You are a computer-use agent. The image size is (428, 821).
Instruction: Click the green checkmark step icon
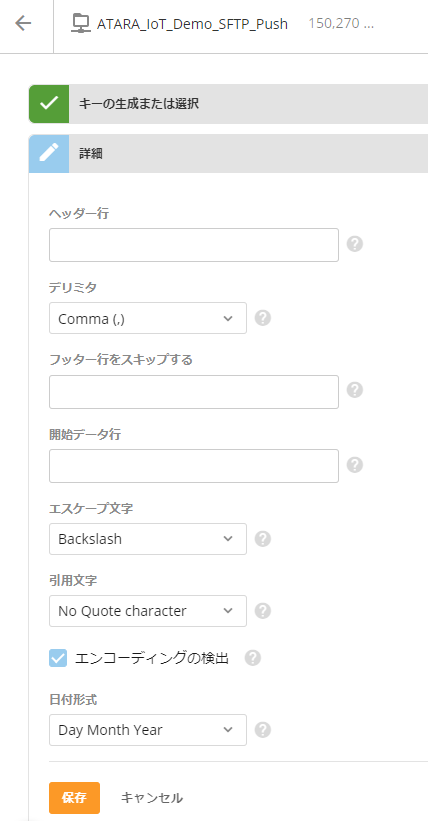click(x=49, y=104)
